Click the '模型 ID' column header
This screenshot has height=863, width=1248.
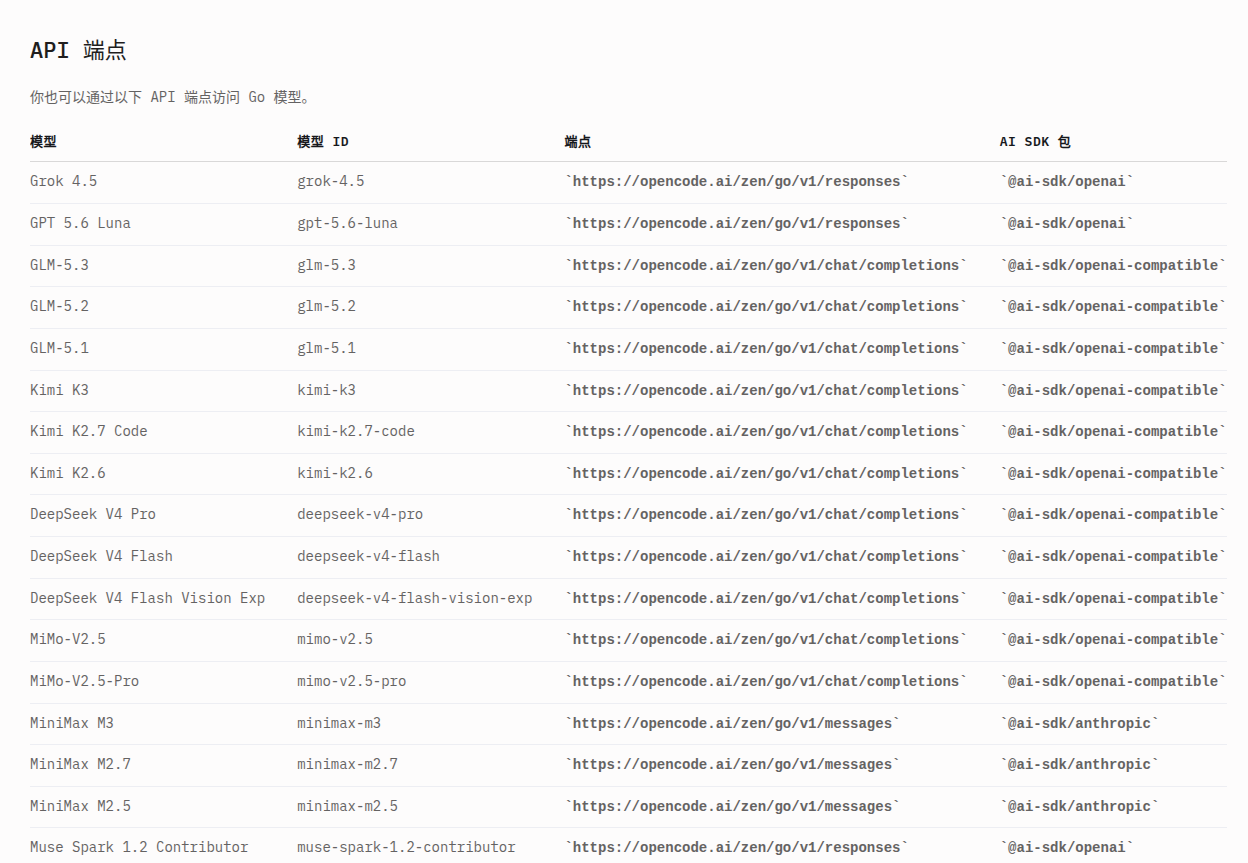pos(323,142)
